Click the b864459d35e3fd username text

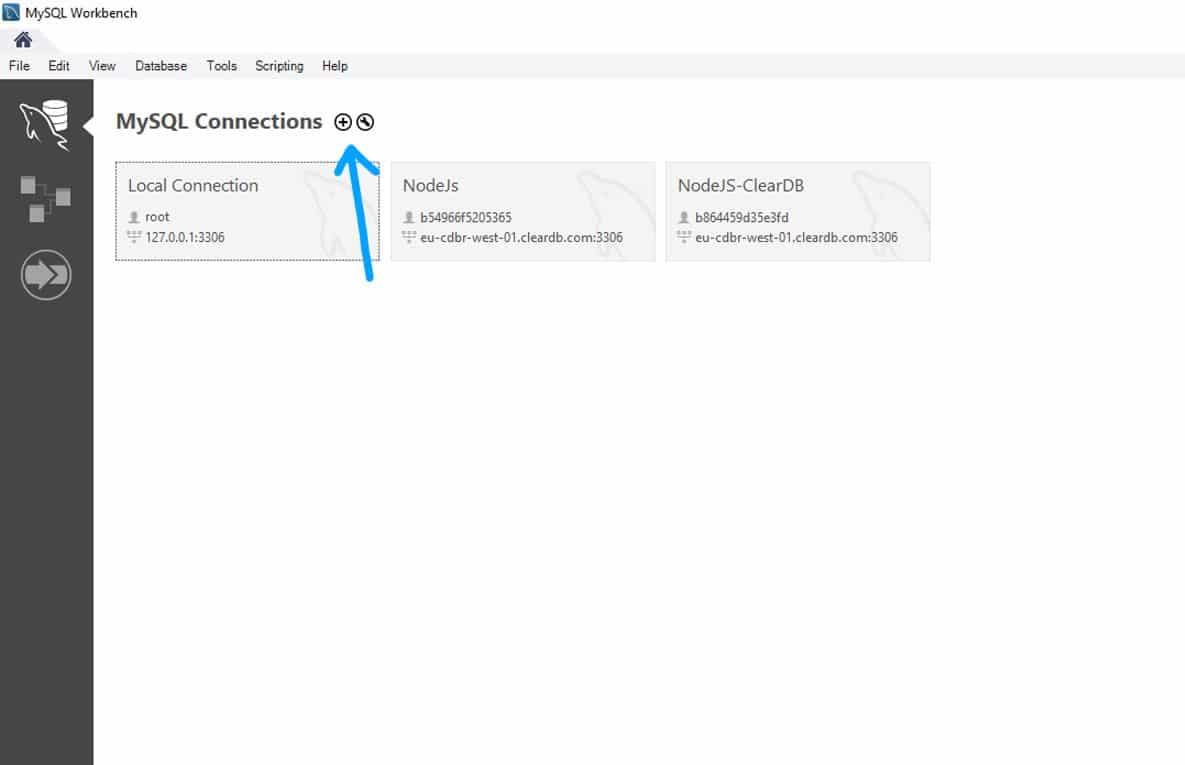click(x=741, y=218)
